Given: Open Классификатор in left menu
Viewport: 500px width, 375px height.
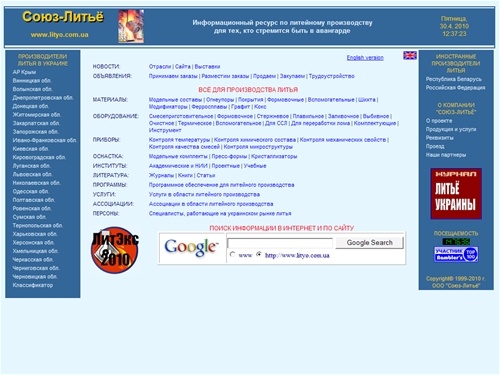Looking at the screenshot, I should [33, 285].
